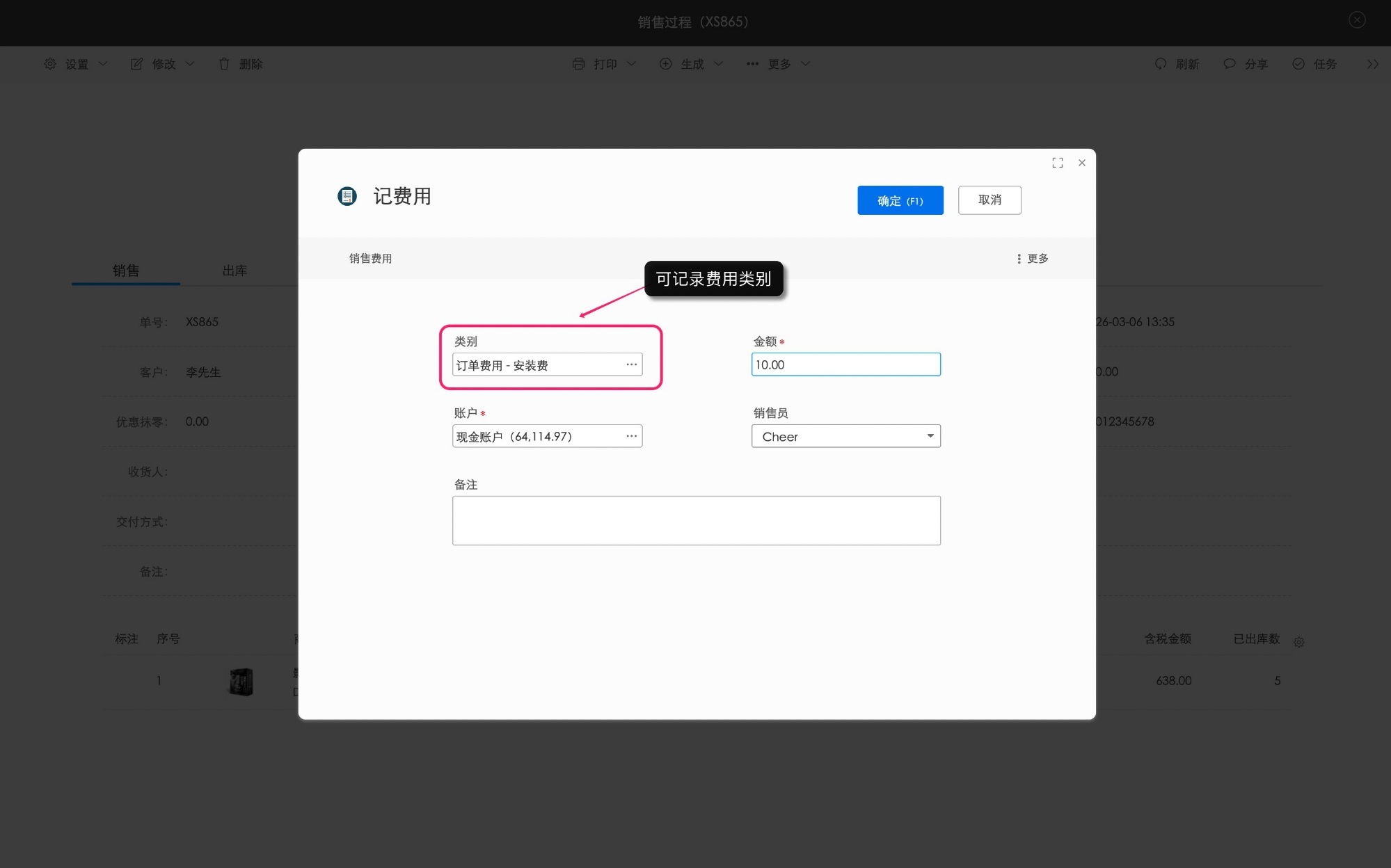Click the 设置 gear icon in toolbar

(x=49, y=63)
